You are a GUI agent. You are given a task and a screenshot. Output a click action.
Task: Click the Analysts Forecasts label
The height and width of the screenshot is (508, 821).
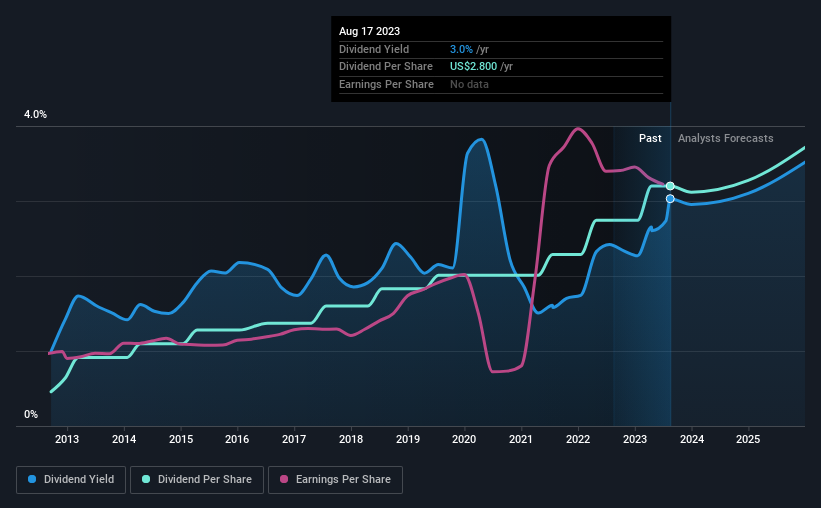726,138
